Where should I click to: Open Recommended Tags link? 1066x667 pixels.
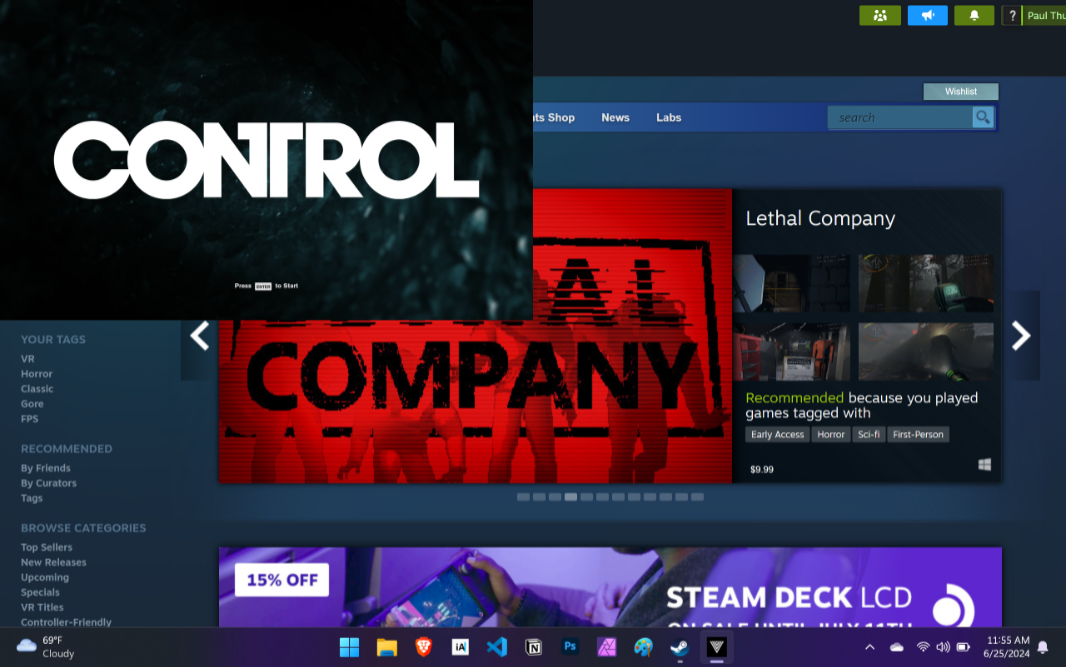point(31,498)
